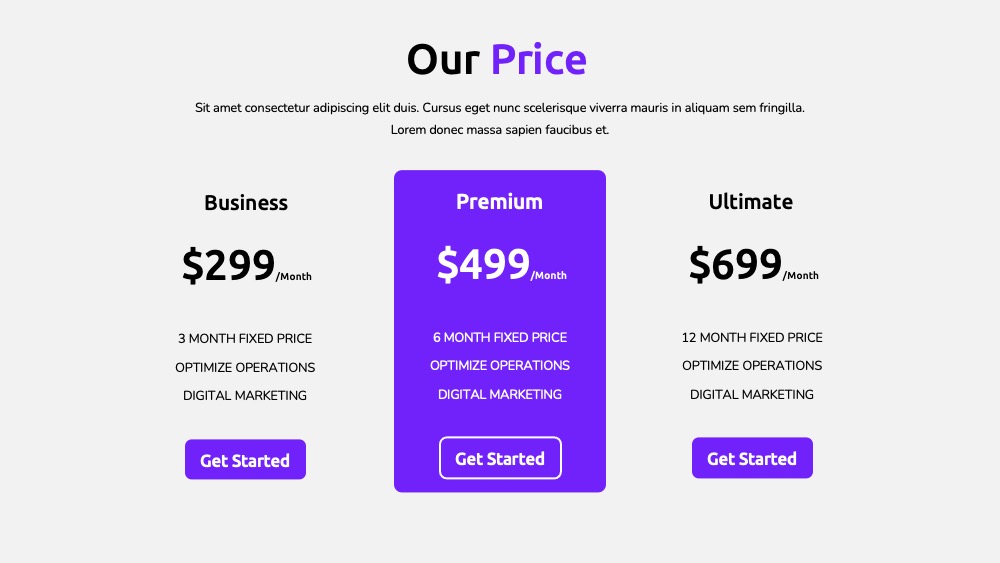Click 6 MONTH FIXED PRICE feature
The image size is (1000, 563).
click(x=500, y=337)
